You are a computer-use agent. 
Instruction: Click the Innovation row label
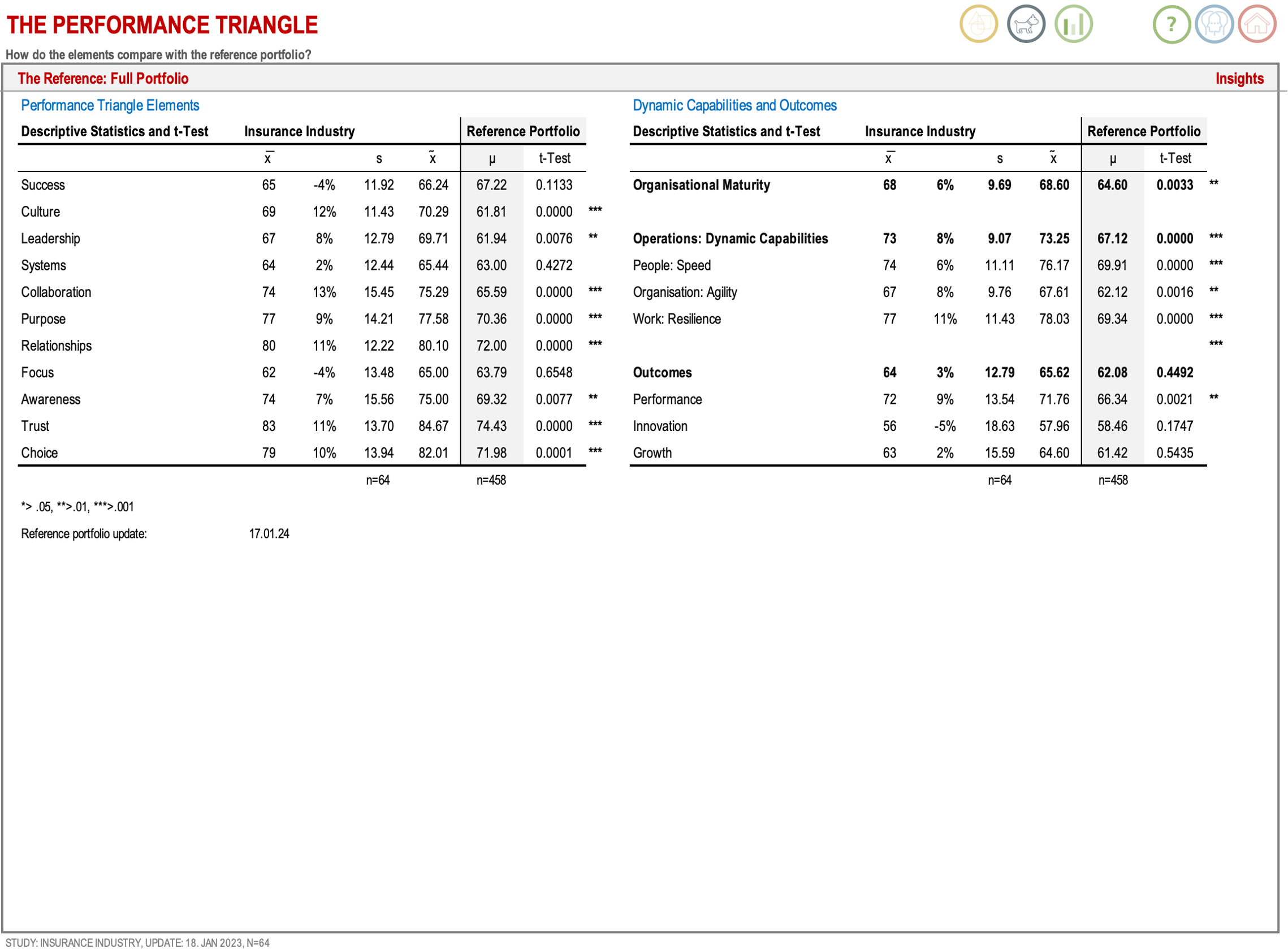point(660,426)
